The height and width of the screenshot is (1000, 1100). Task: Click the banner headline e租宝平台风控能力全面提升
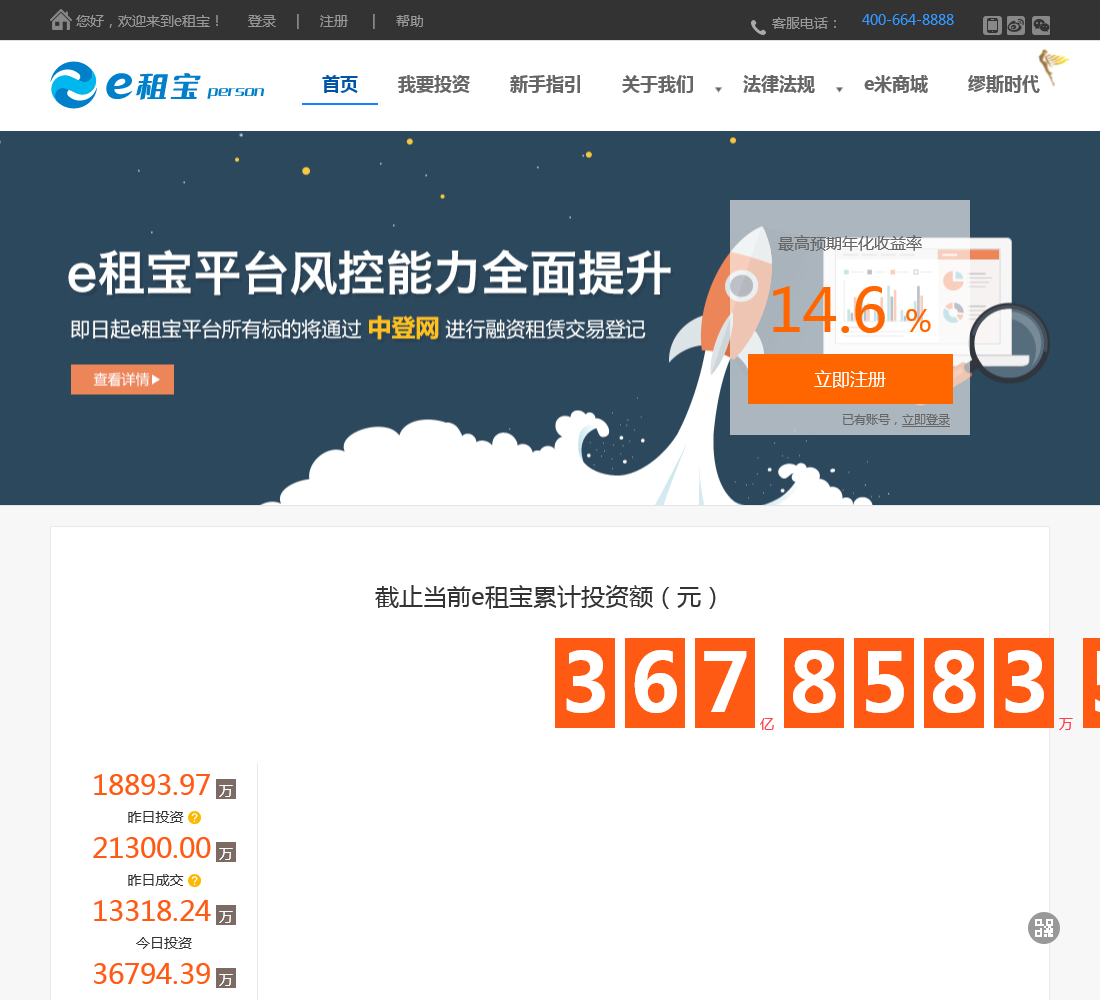click(369, 273)
